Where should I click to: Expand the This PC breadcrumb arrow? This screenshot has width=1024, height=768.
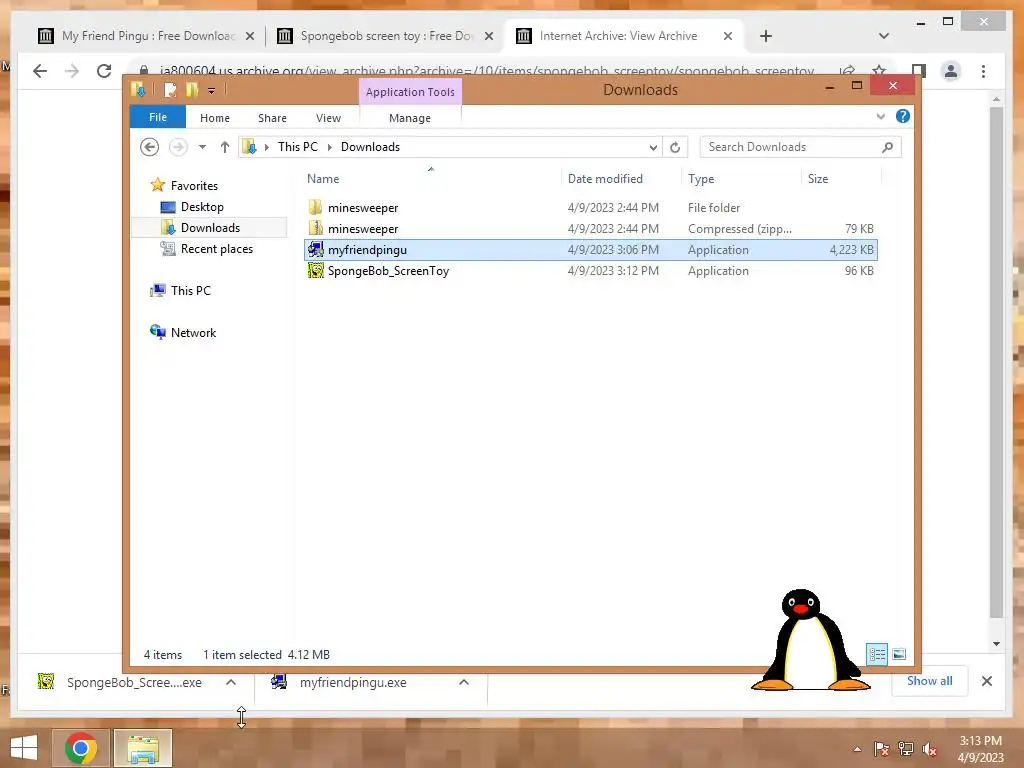click(330, 148)
